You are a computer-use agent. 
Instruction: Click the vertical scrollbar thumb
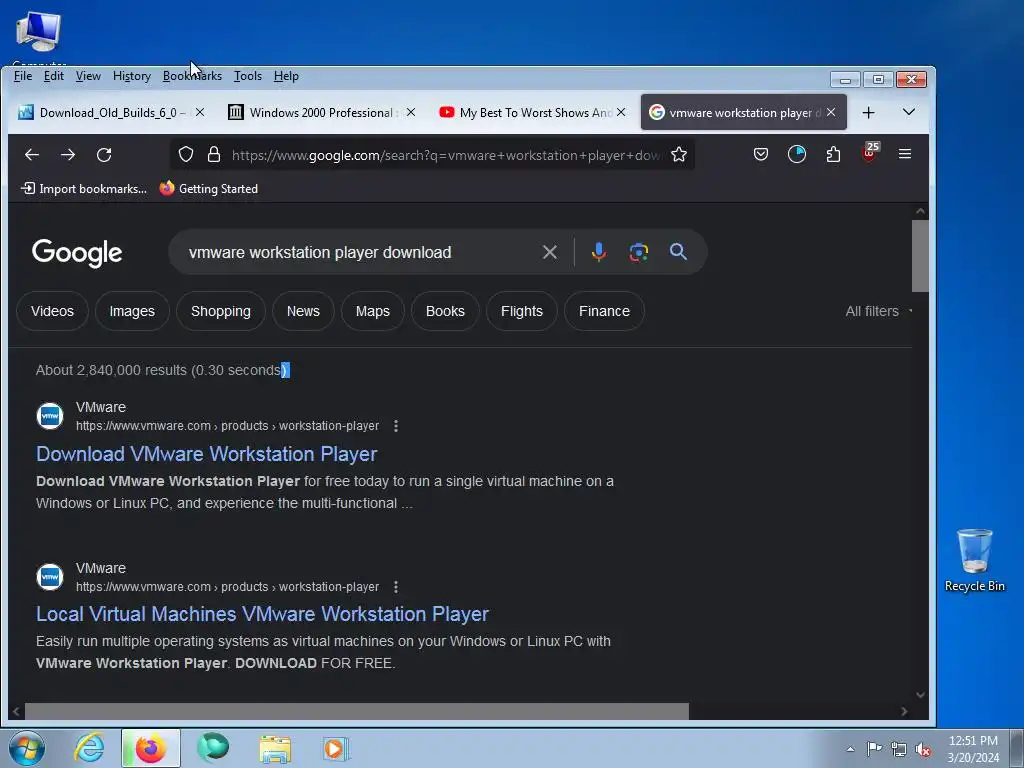point(920,256)
